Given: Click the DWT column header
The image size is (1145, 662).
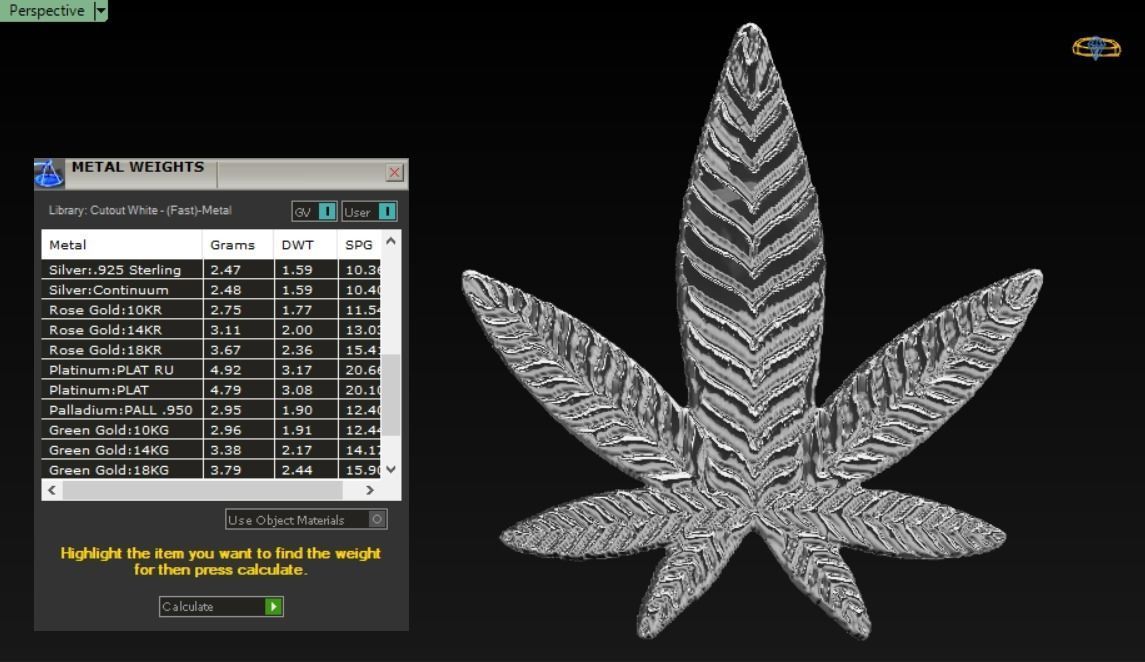Looking at the screenshot, I should tap(305, 245).
